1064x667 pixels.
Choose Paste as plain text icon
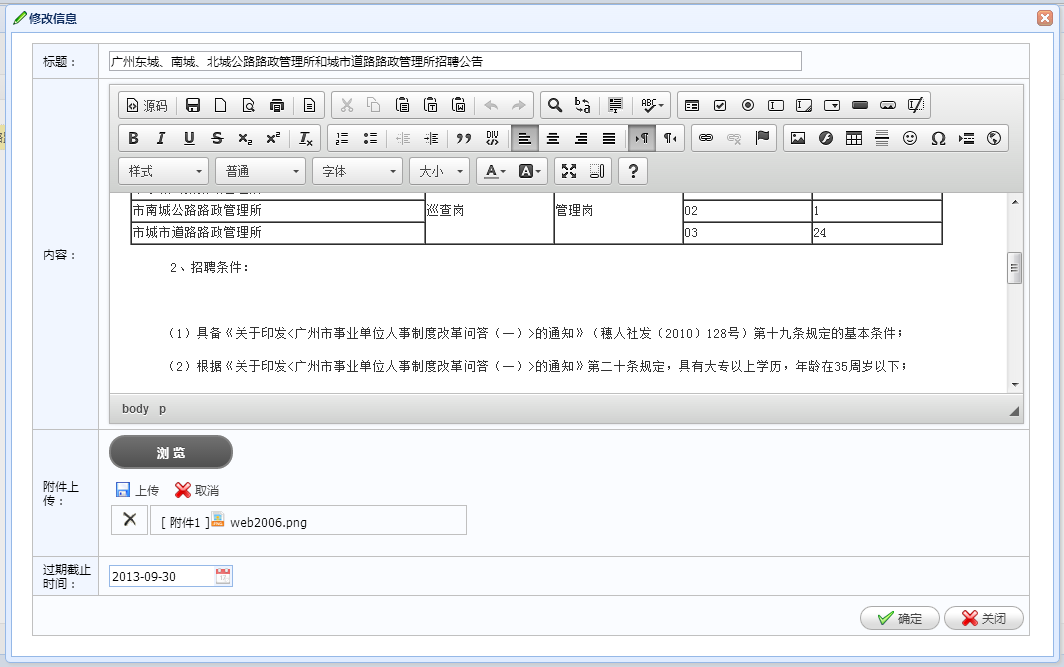[x=430, y=105]
